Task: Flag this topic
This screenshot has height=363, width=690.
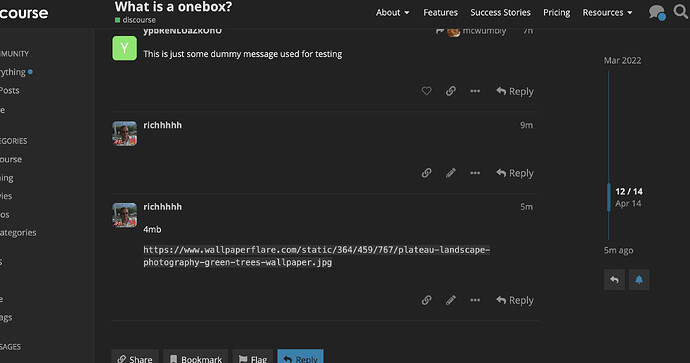Action: [x=253, y=357]
